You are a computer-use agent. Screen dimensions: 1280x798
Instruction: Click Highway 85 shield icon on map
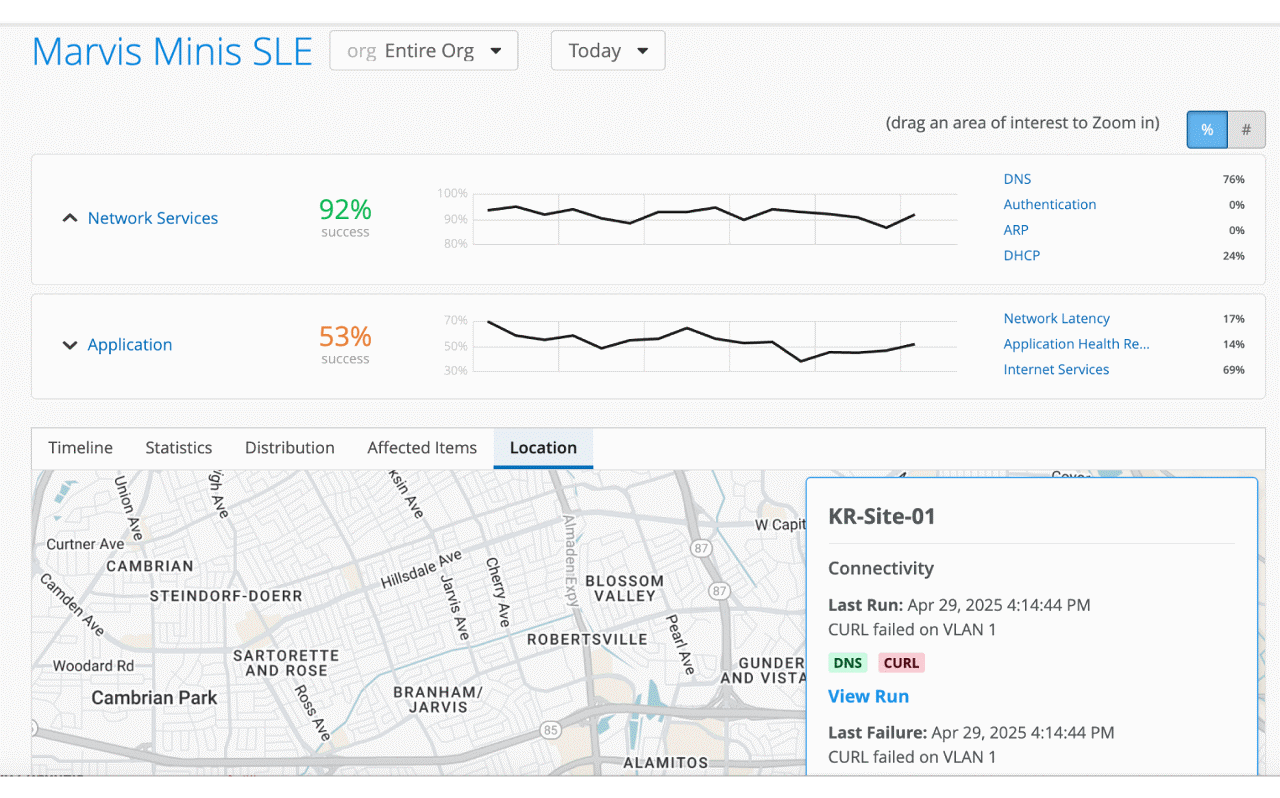pos(550,731)
